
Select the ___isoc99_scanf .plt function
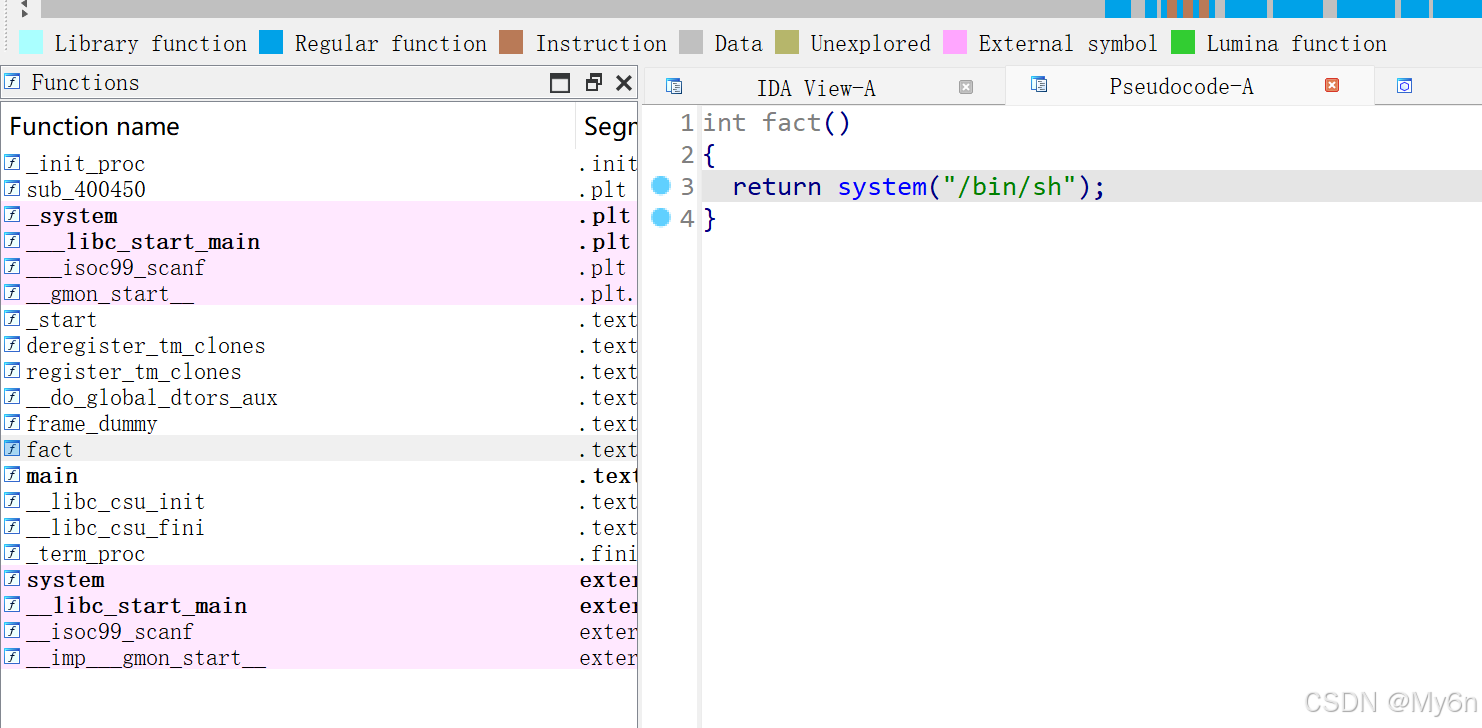319,268
